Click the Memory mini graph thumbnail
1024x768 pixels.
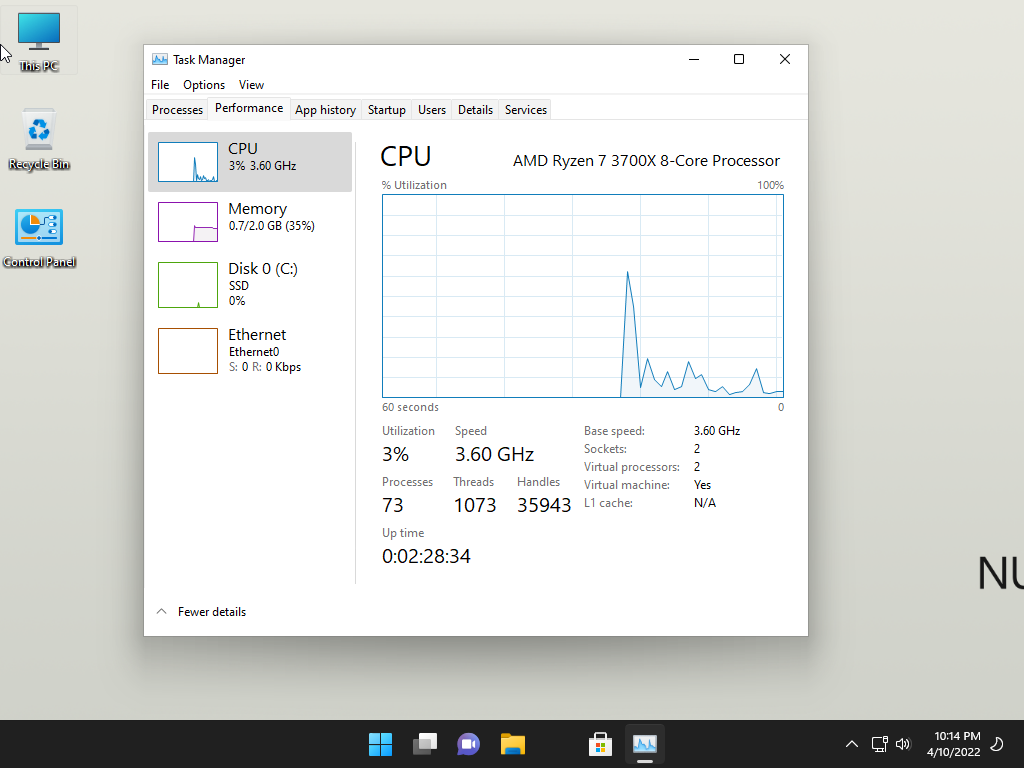(187, 222)
